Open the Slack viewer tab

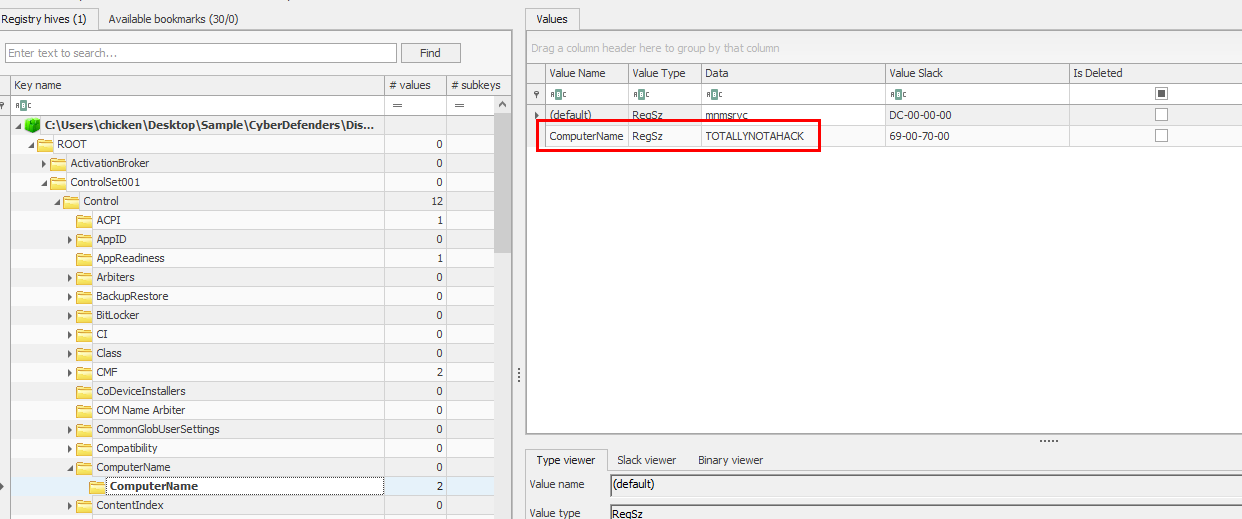pyautogui.click(x=646, y=460)
